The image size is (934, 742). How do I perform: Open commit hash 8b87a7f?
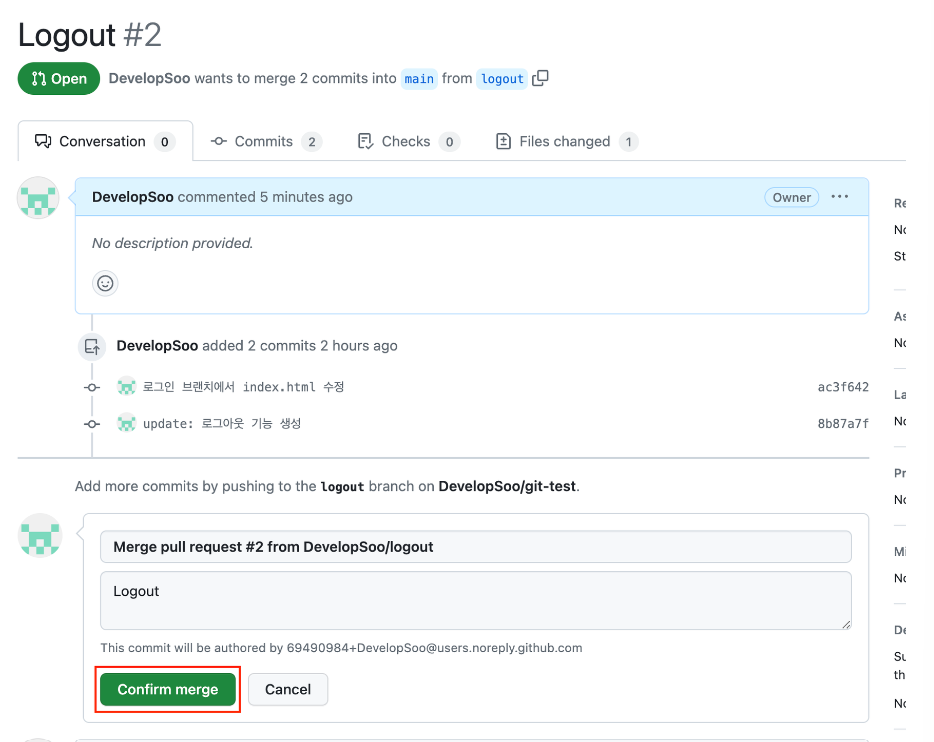843,423
